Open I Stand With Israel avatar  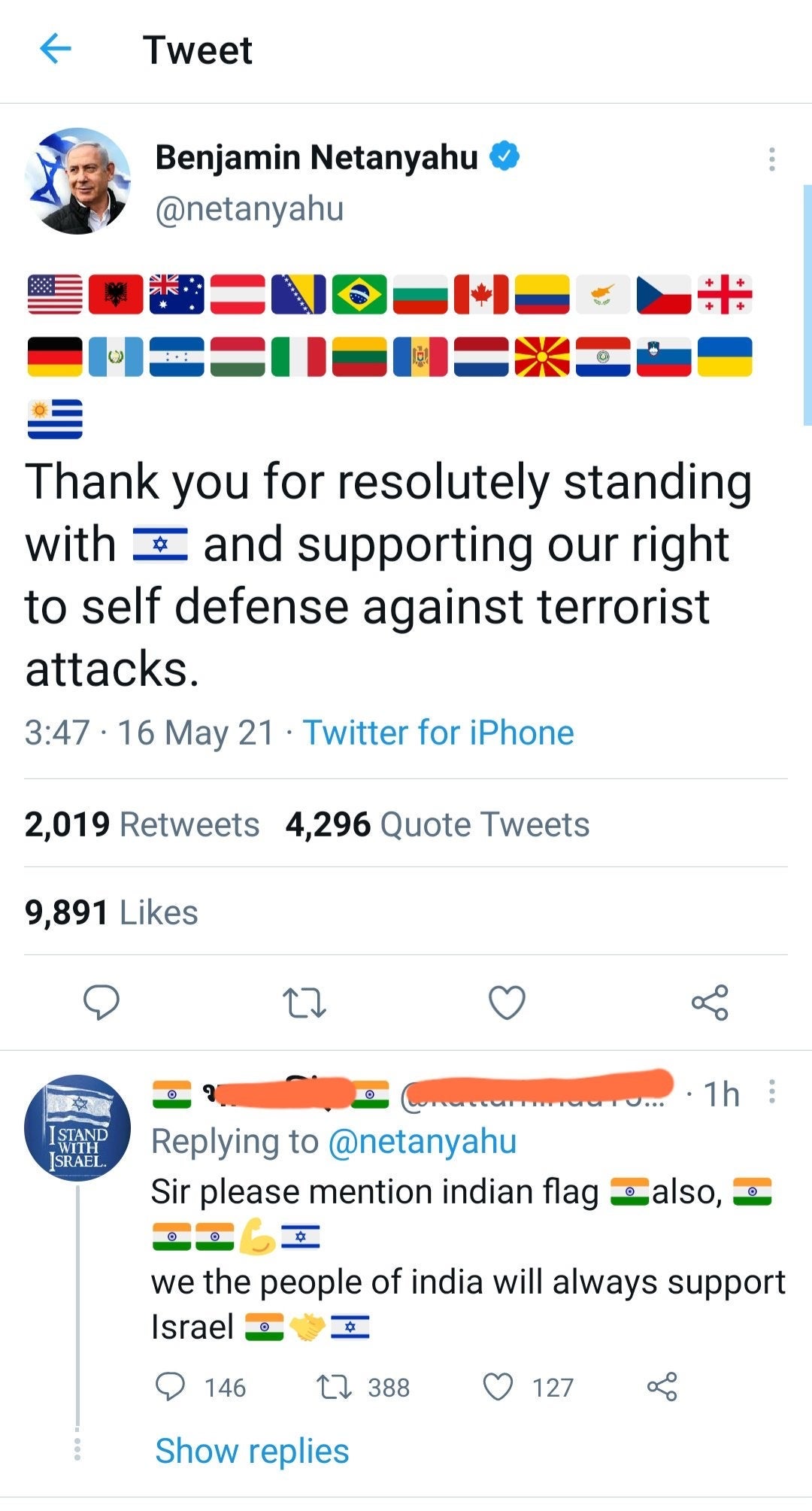point(77,1127)
